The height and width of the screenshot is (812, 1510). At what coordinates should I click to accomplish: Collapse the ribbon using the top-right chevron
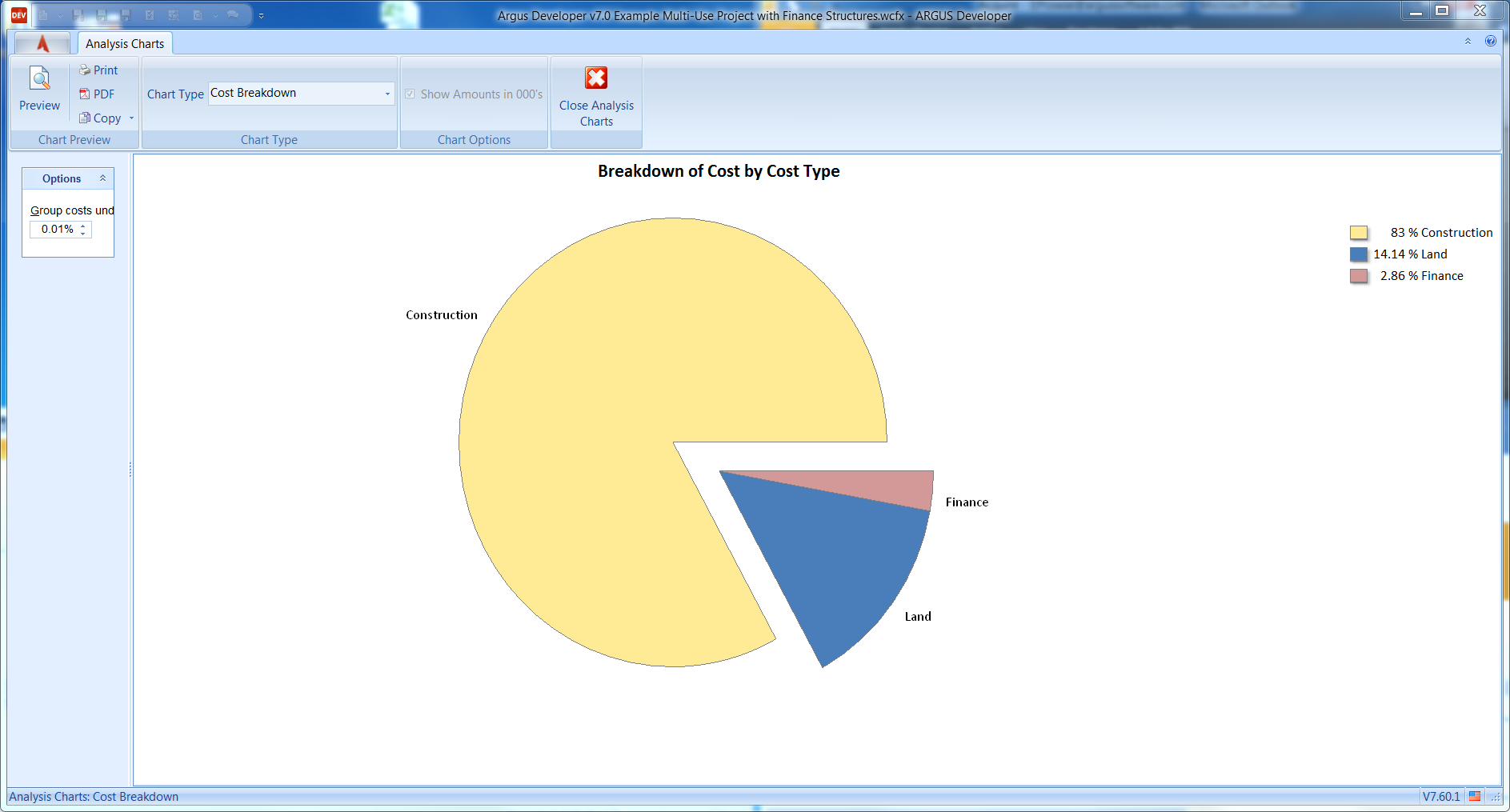[x=1468, y=41]
